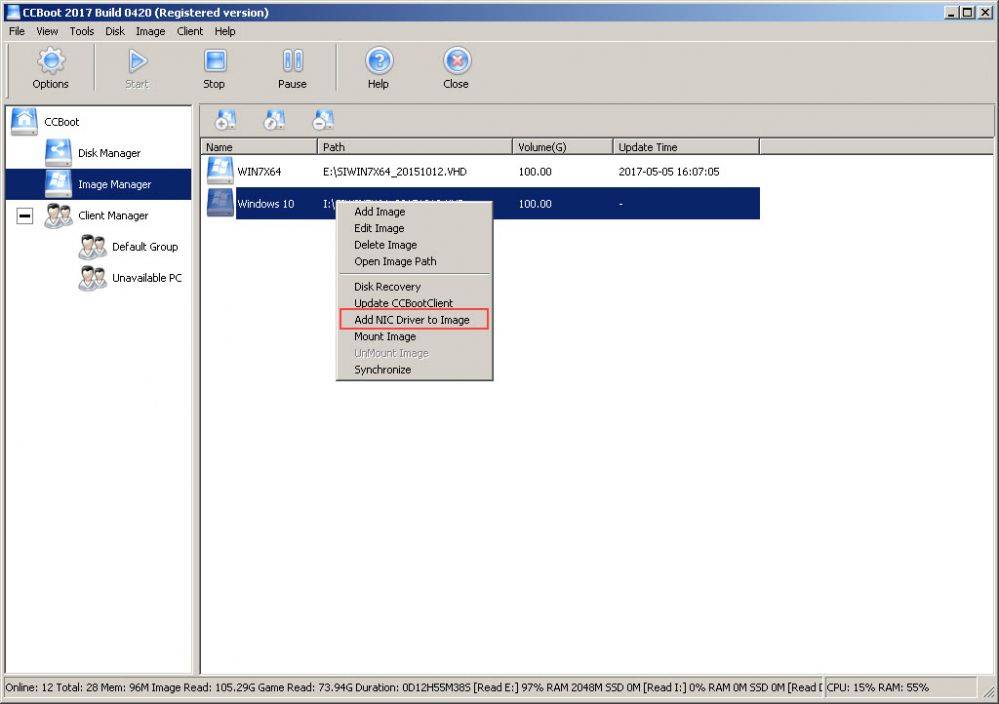Click the edit image icon above list

point(274,120)
